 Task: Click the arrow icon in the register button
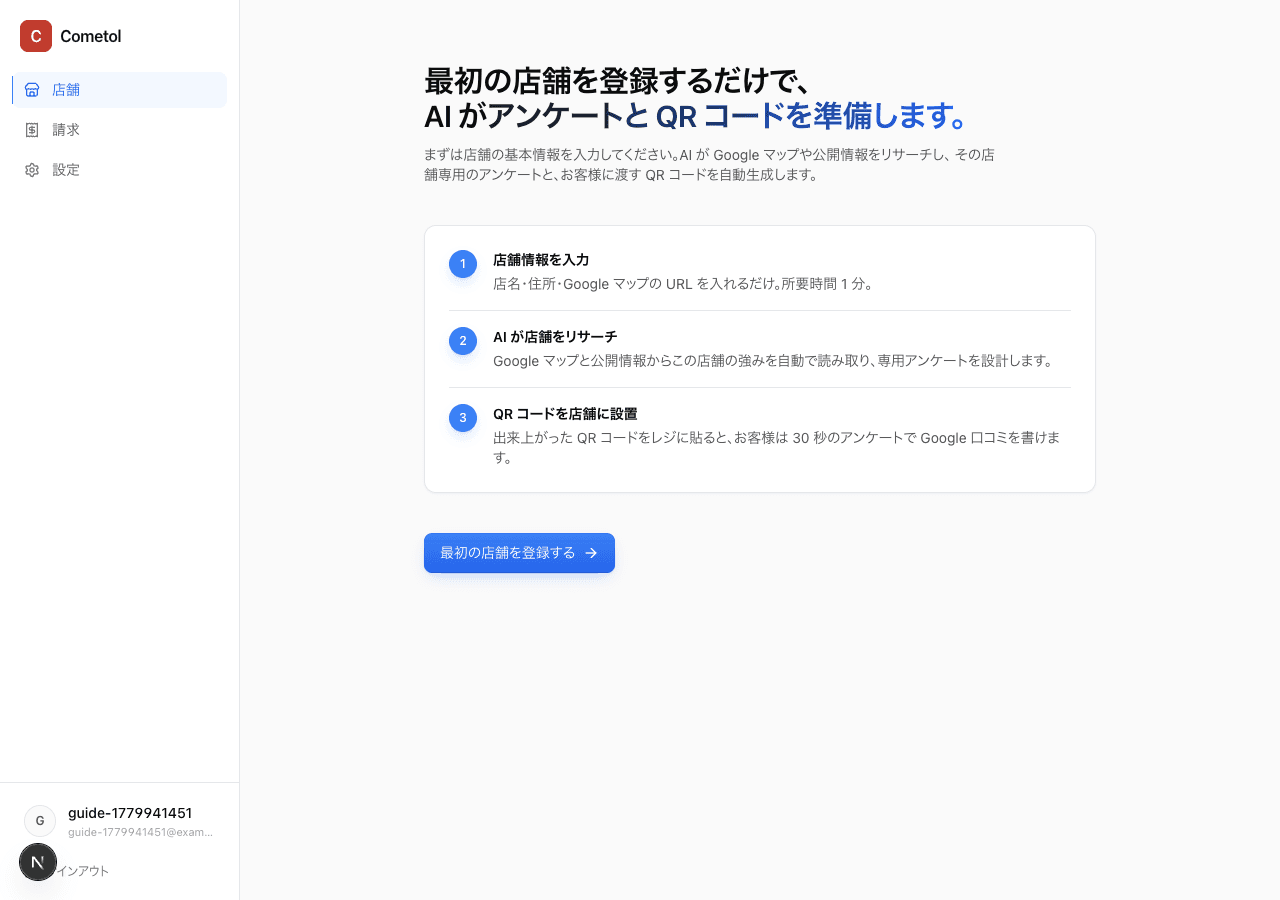[591, 553]
